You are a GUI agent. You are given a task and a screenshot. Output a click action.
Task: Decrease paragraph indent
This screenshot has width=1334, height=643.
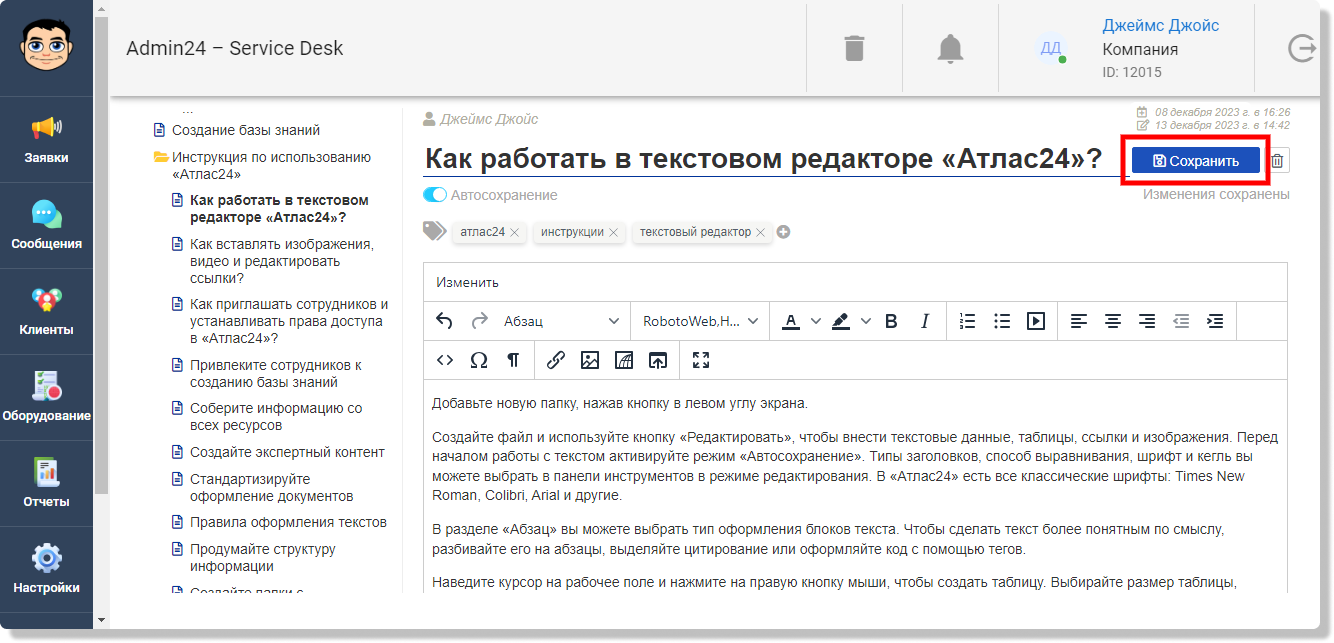click(x=1181, y=321)
